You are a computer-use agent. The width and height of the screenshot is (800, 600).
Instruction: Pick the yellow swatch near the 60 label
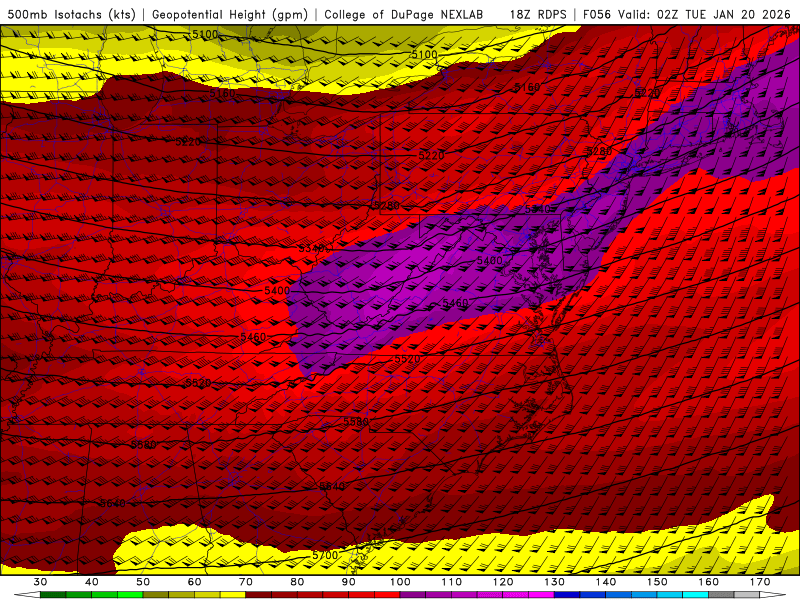pyautogui.click(x=207, y=595)
